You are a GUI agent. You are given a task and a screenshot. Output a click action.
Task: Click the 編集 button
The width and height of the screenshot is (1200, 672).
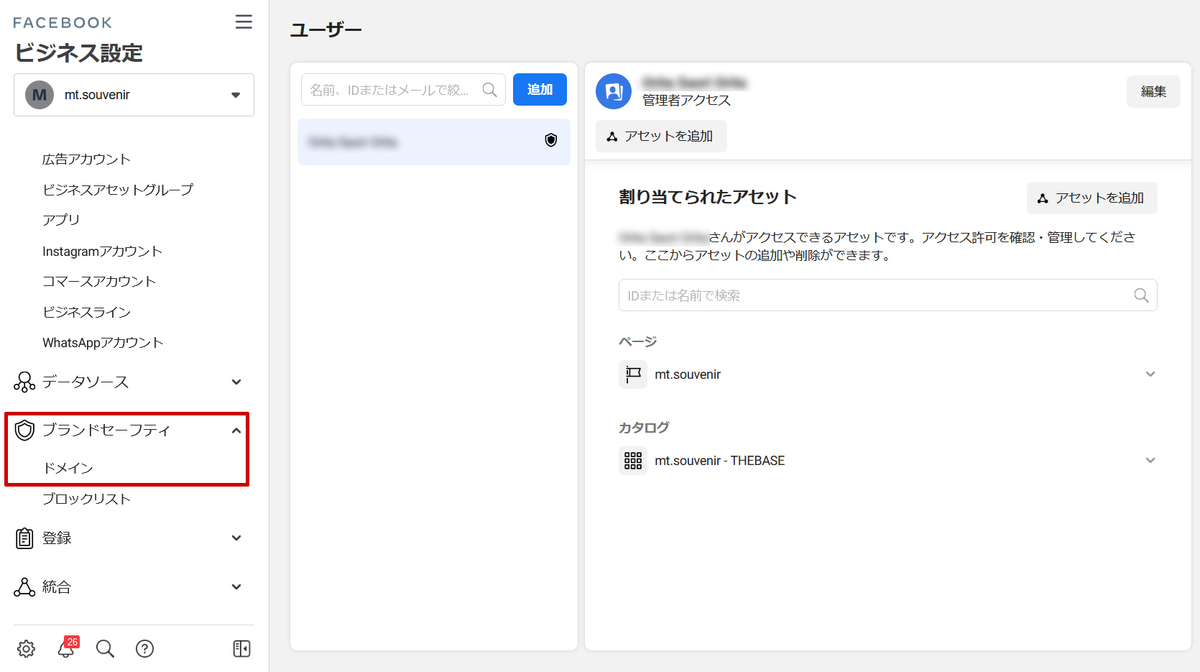tap(1154, 91)
